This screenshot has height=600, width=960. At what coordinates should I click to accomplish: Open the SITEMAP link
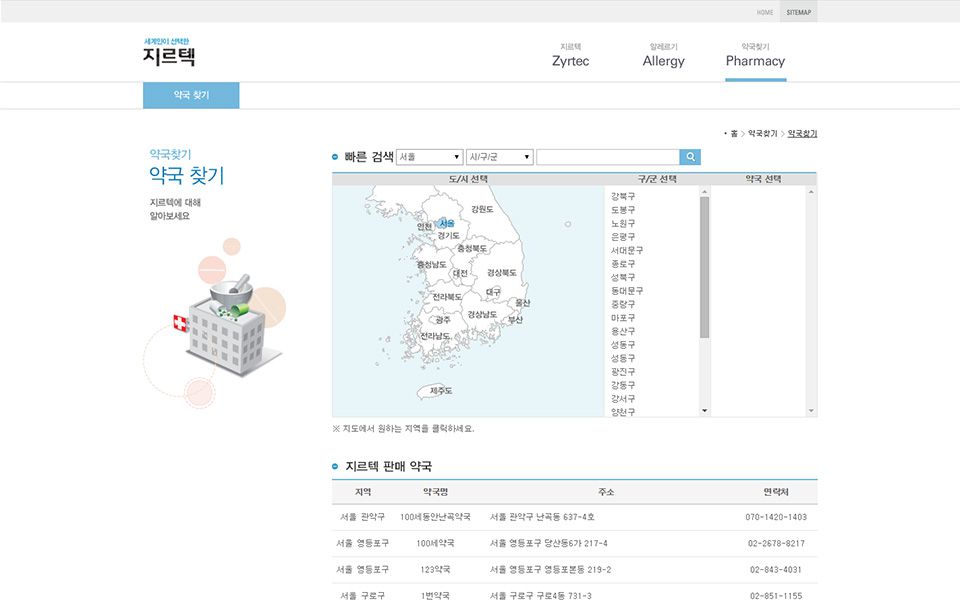pyautogui.click(x=799, y=12)
